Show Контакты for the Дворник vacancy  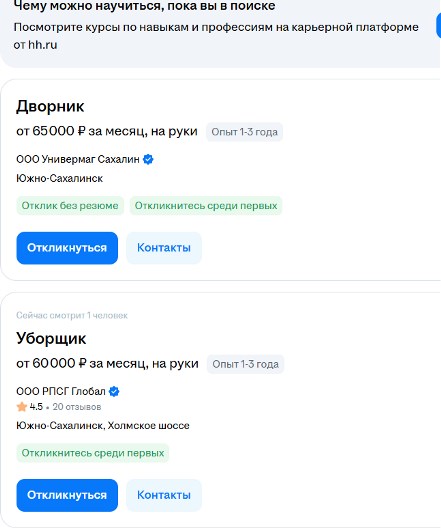coord(164,248)
